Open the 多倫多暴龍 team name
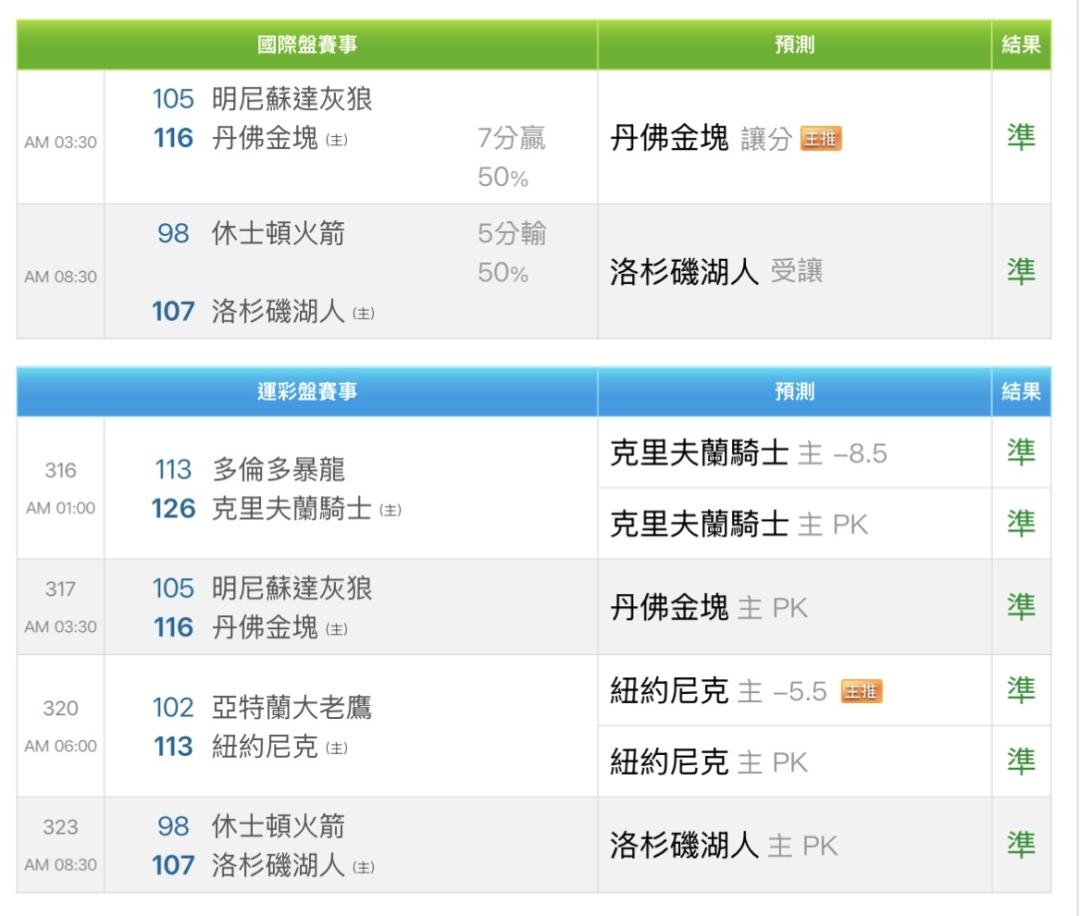 278,470
